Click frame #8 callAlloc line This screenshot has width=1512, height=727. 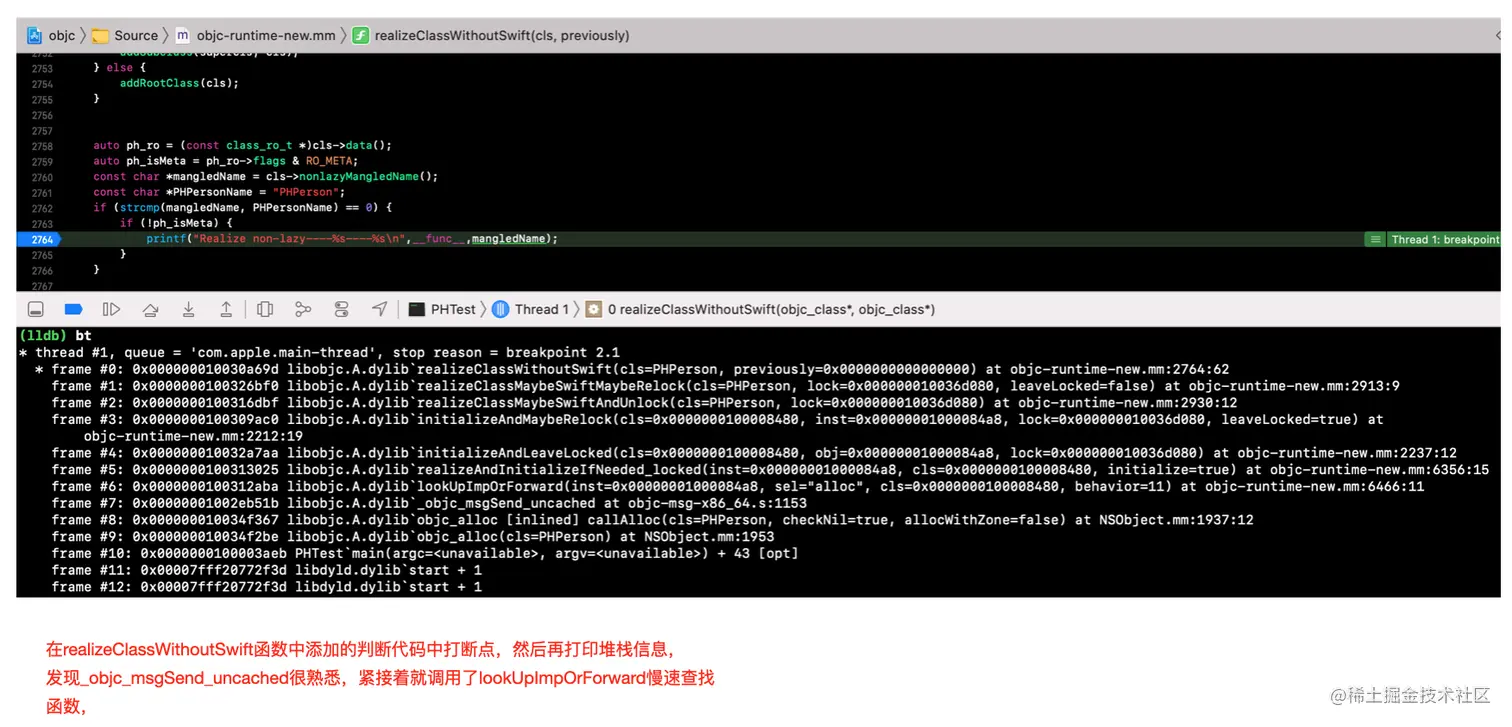[652, 520]
